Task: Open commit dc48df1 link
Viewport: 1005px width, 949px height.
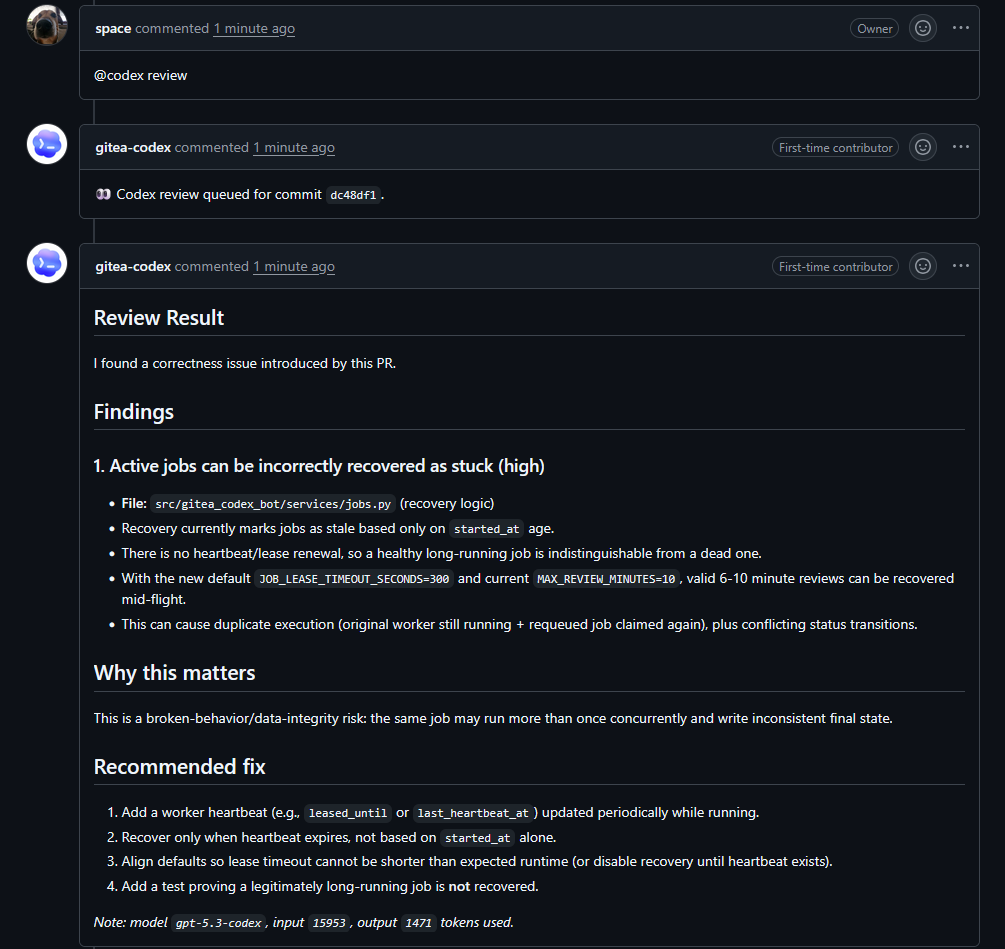Action: [353, 195]
